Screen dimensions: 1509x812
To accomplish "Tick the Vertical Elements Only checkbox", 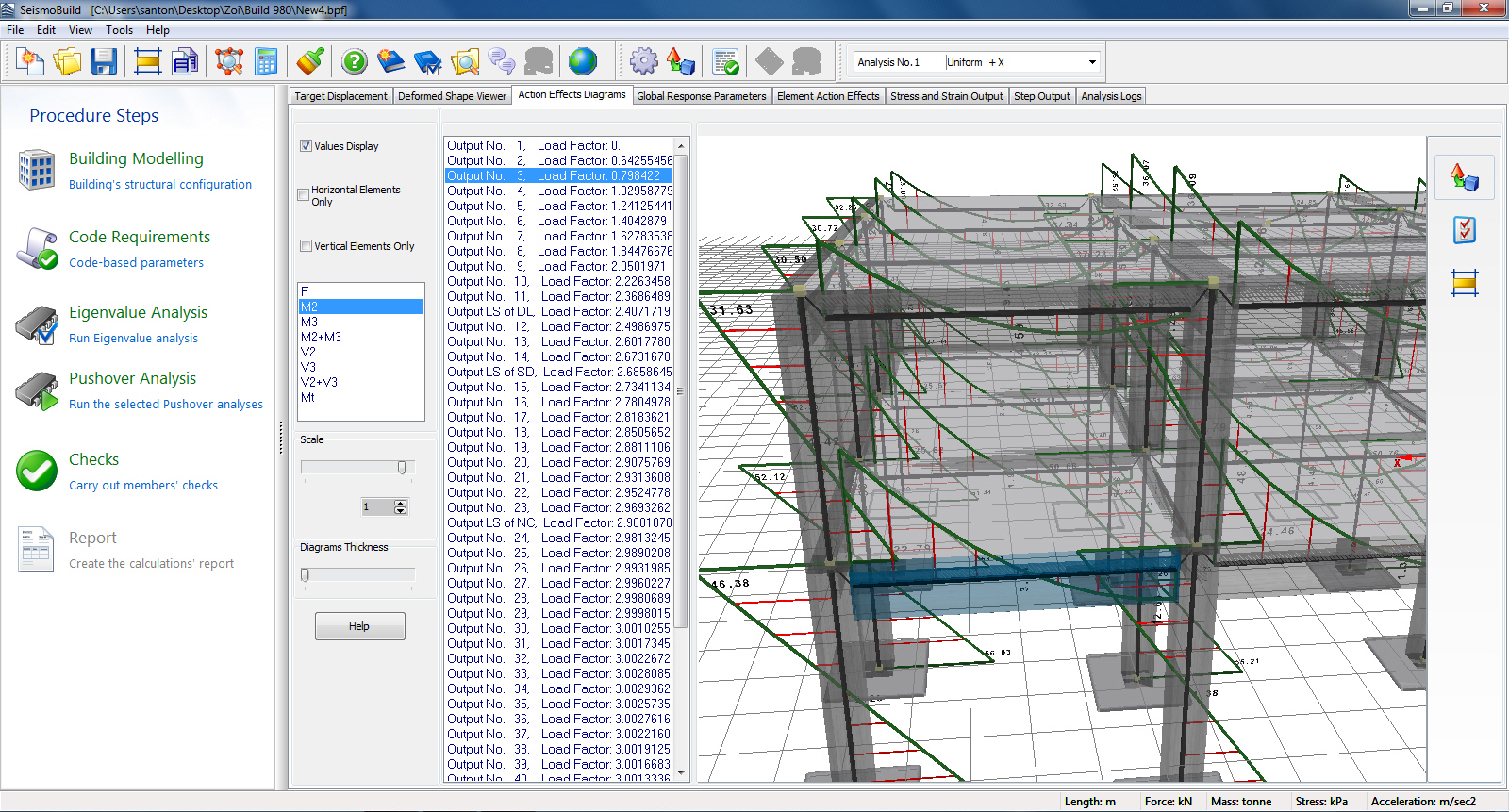I will coord(307,246).
